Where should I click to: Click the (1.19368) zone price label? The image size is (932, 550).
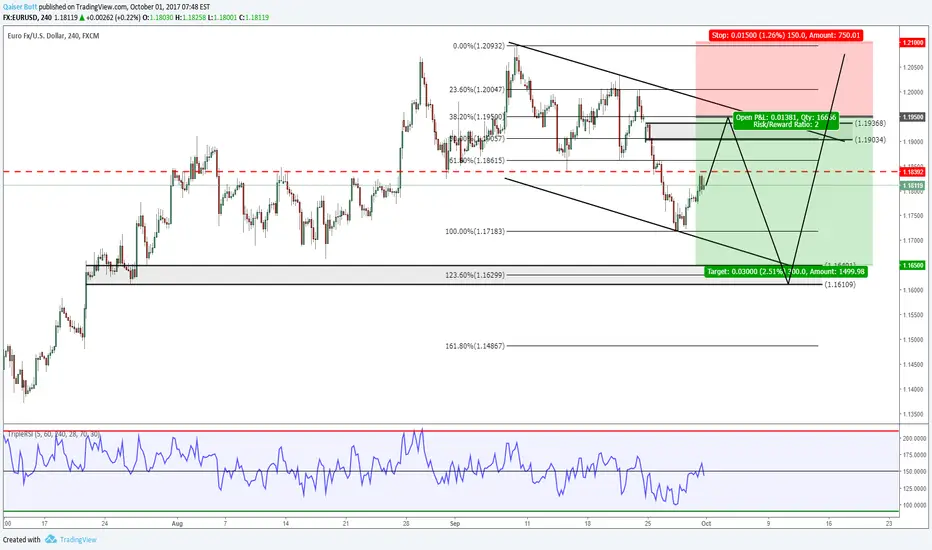click(870, 124)
